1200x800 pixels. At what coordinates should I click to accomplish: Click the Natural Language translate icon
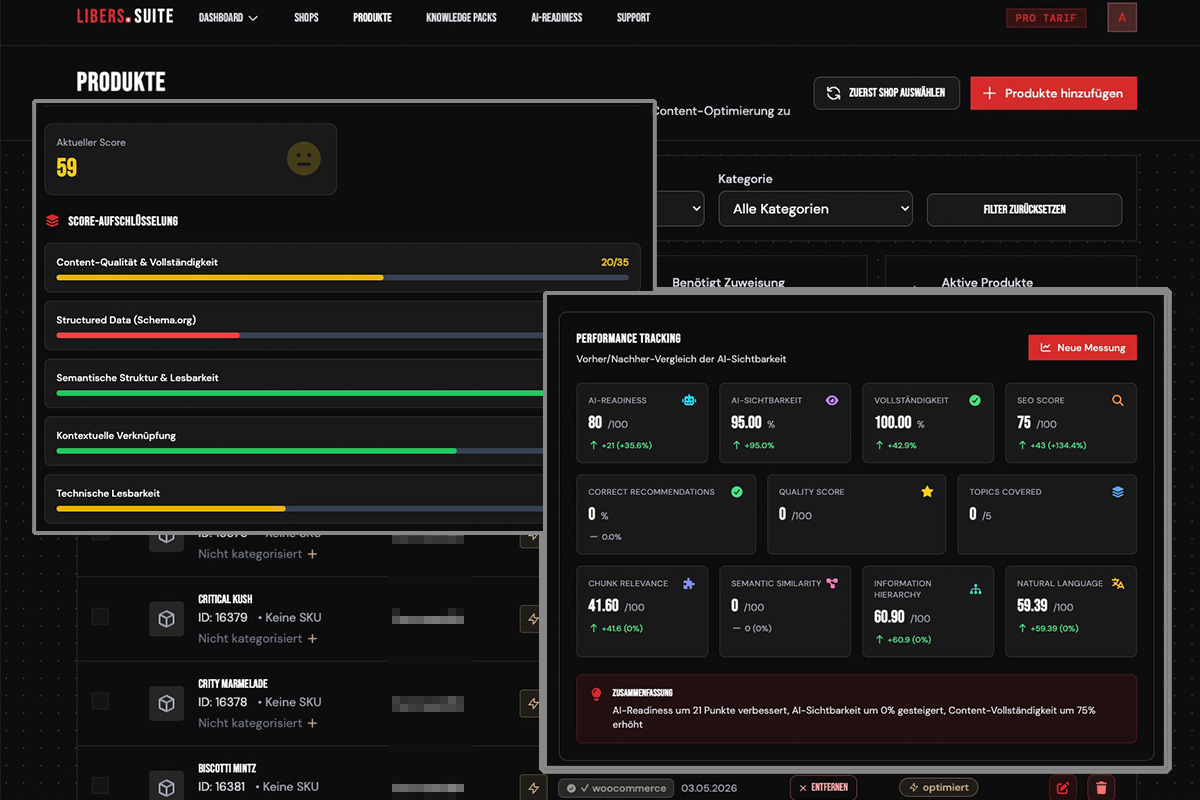[x=1118, y=583]
